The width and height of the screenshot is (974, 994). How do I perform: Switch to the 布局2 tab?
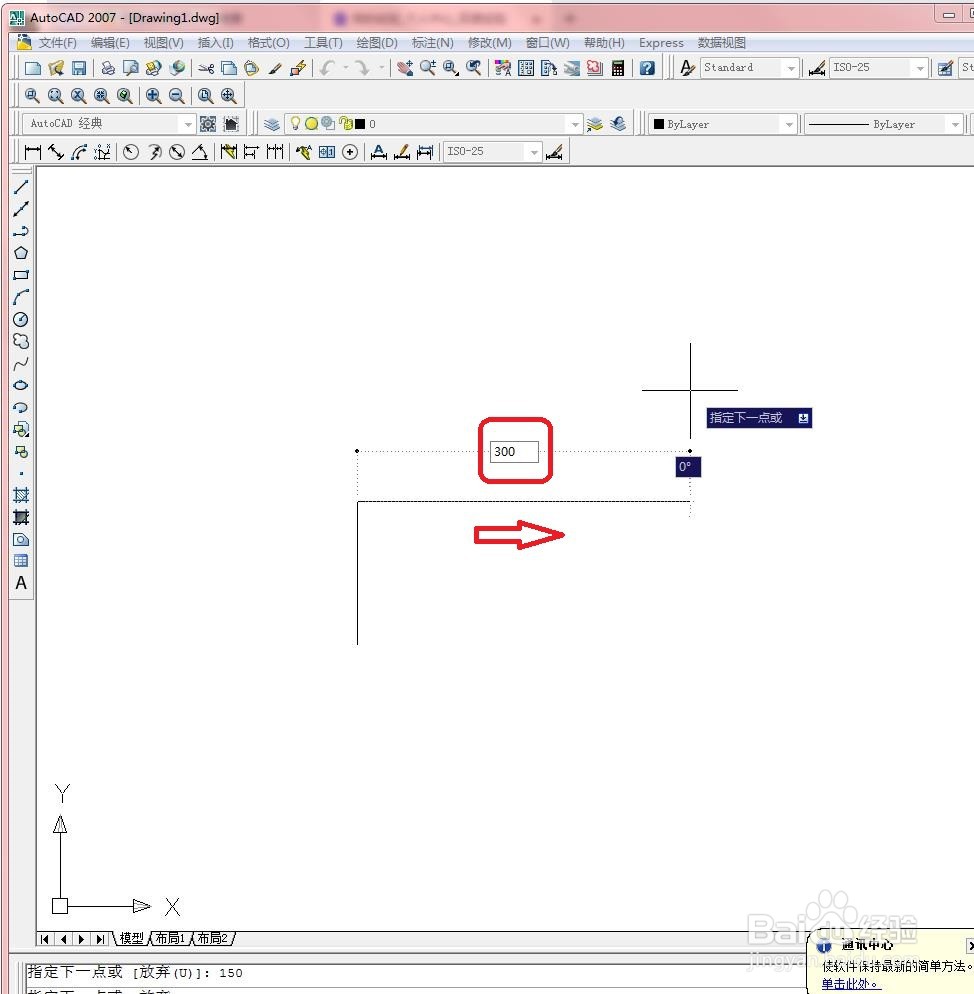212,938
